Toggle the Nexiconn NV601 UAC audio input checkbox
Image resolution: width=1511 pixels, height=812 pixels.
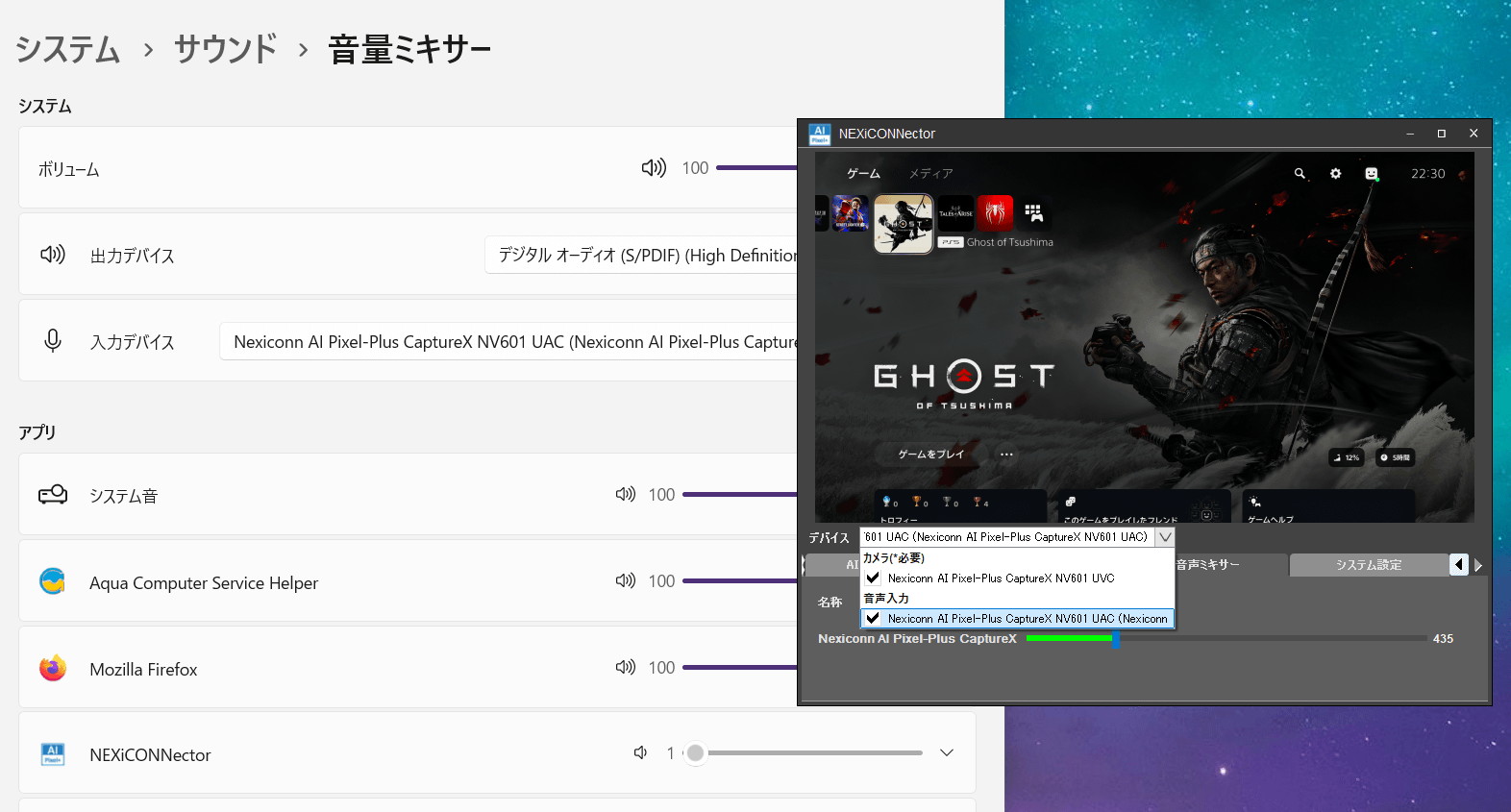[874, 619]
